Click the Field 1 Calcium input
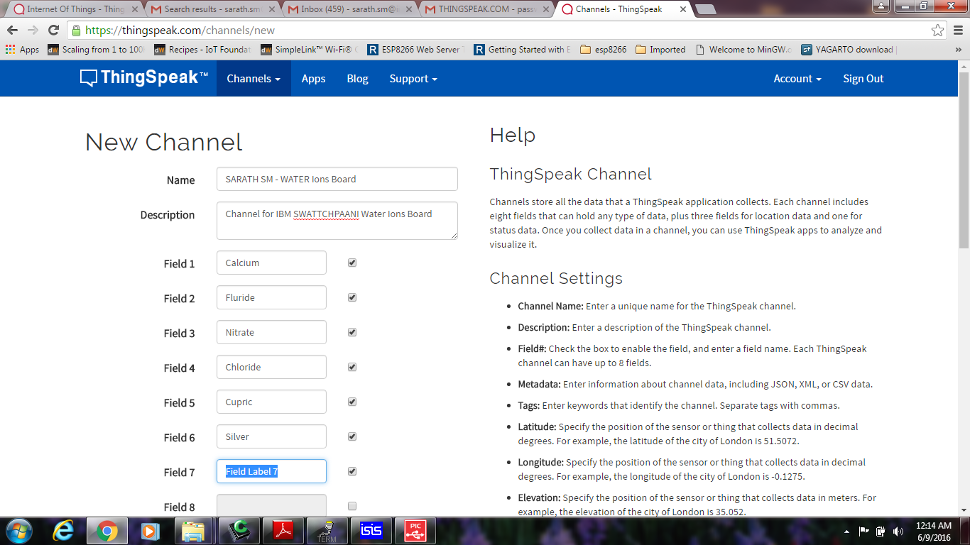 (x=271, y=263)
